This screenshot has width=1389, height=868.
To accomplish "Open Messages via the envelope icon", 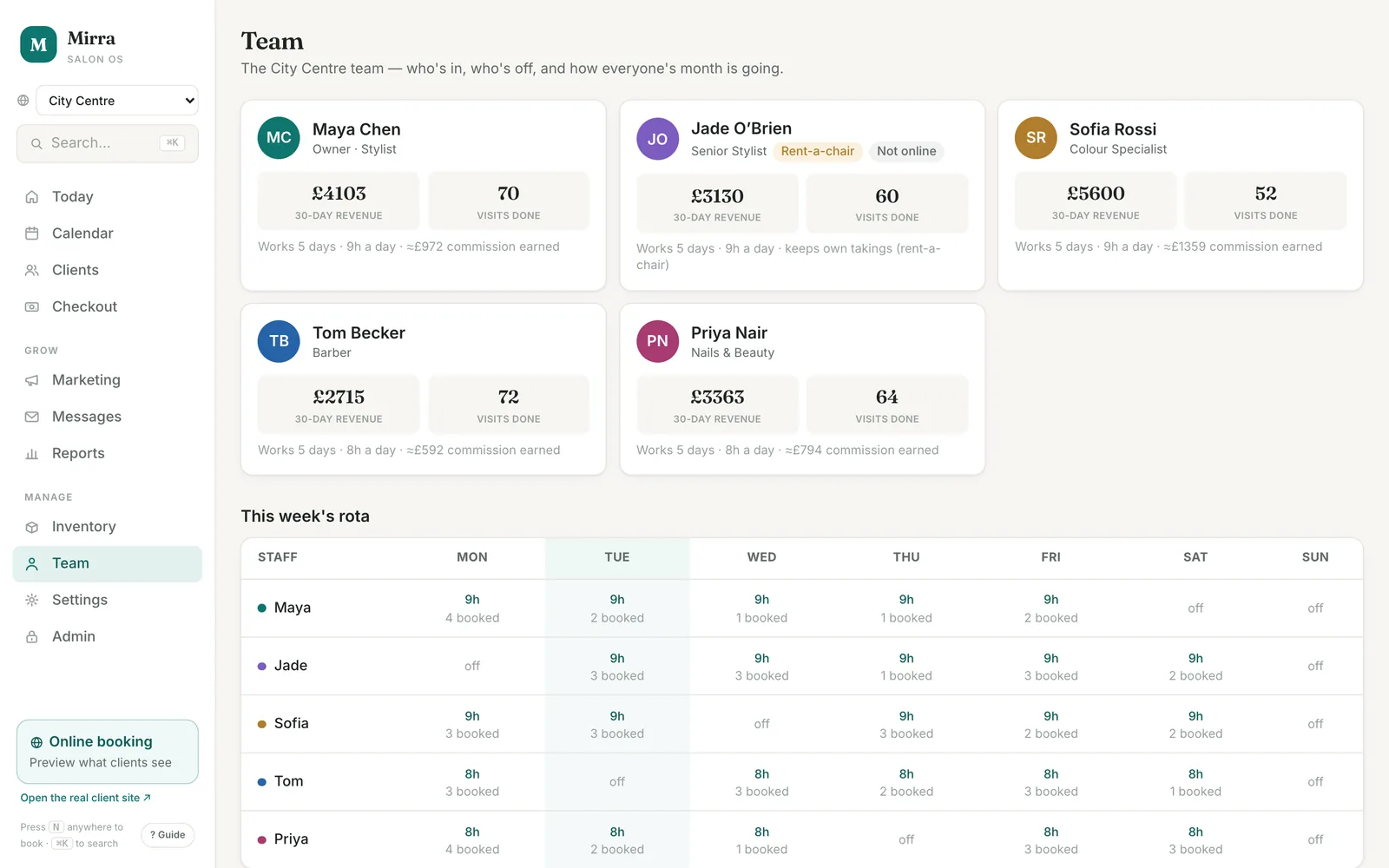I will click(32, 417).
